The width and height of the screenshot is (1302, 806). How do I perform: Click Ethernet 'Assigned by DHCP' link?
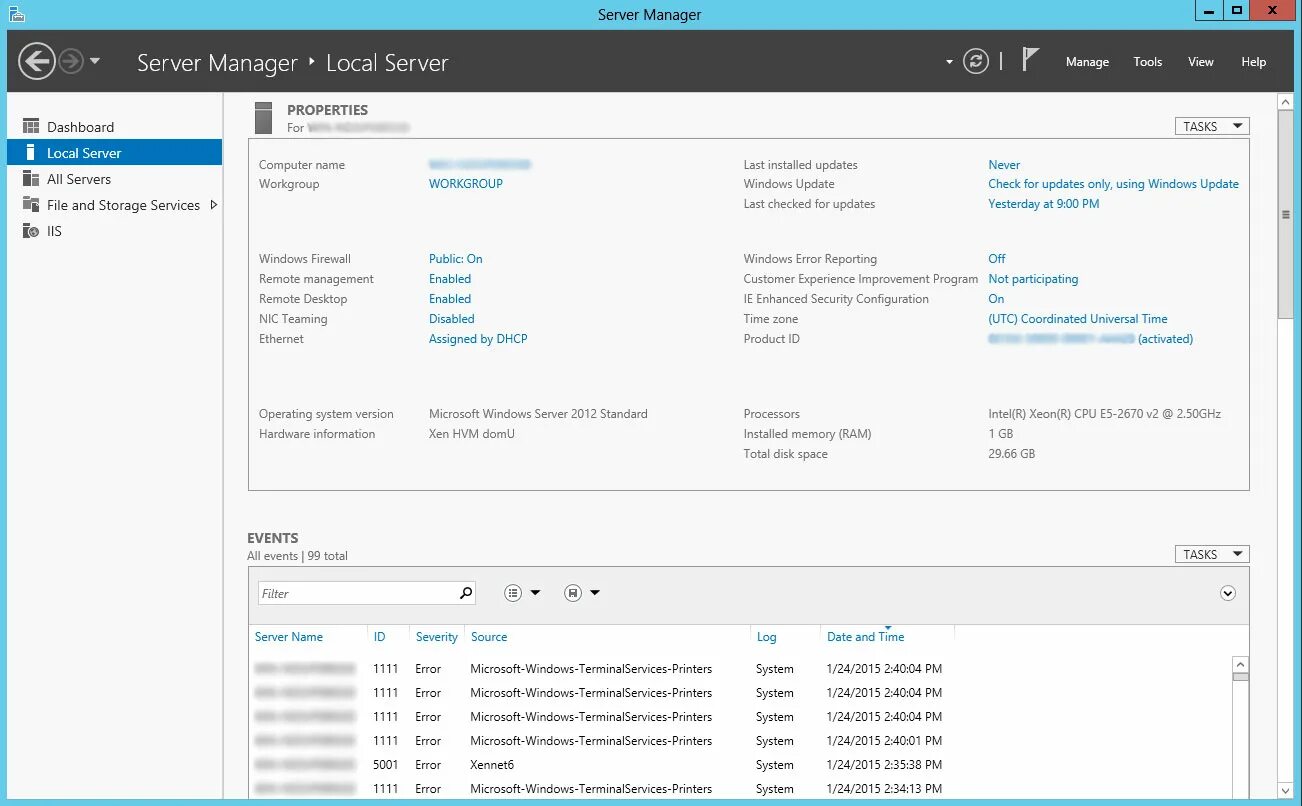(x=478, y=339)
